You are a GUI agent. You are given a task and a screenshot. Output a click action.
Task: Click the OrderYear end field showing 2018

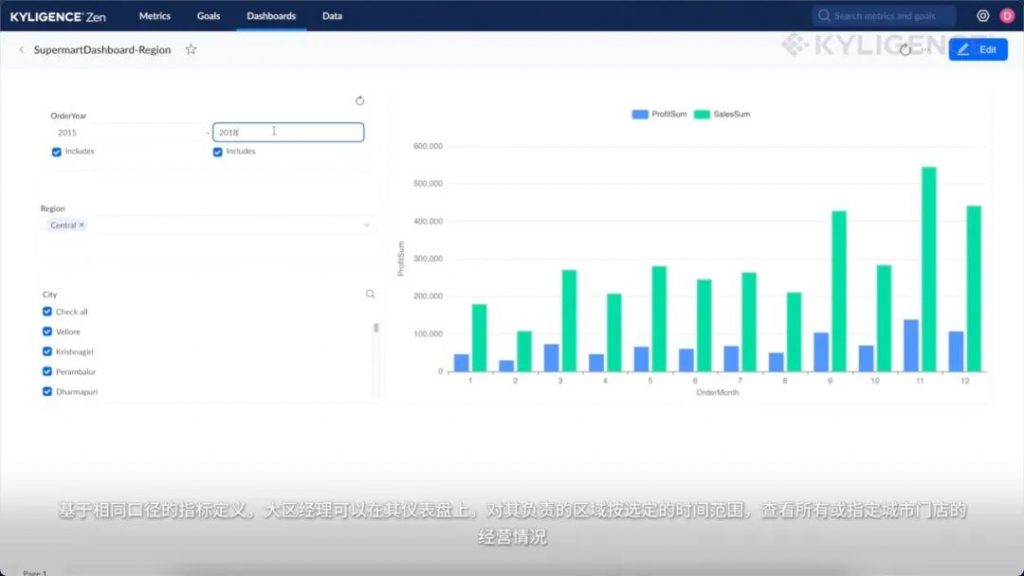tap(288, 133)
